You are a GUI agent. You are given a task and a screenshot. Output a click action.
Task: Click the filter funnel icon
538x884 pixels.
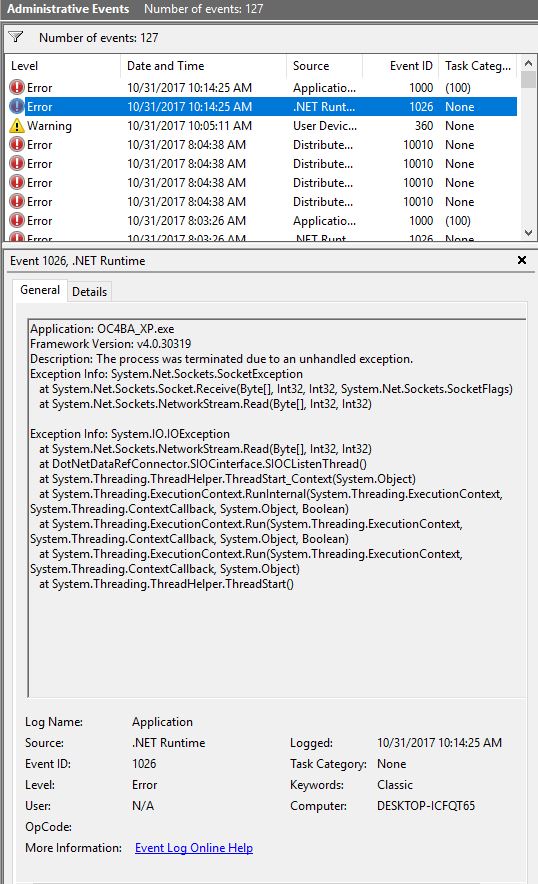(x=16, y=37)
